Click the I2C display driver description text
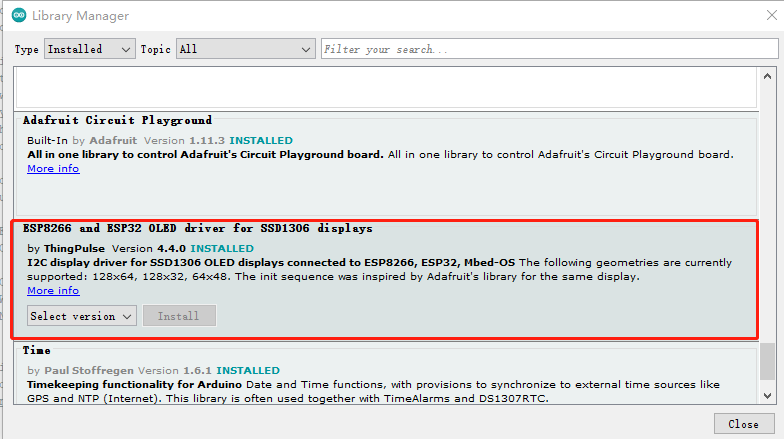The height and width of the screenshot is (439, 784). pyautogui.click(x=271, y=262)
